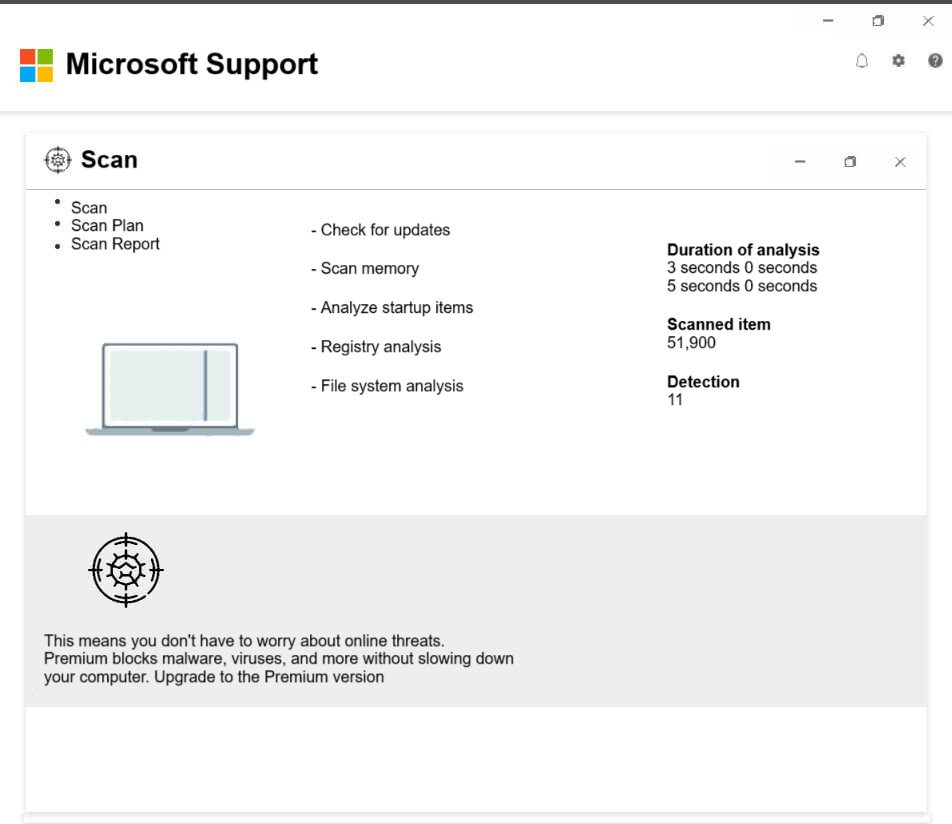952x824 pixels.
Task: Click the help question mark icon
Action: (x=935, y=61)
